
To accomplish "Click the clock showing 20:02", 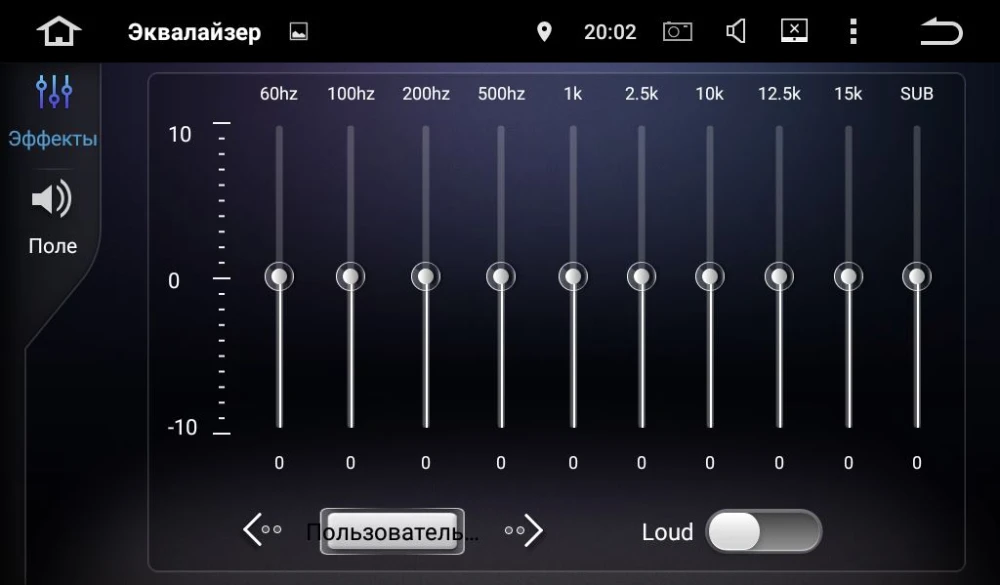I will click(610, 32).
